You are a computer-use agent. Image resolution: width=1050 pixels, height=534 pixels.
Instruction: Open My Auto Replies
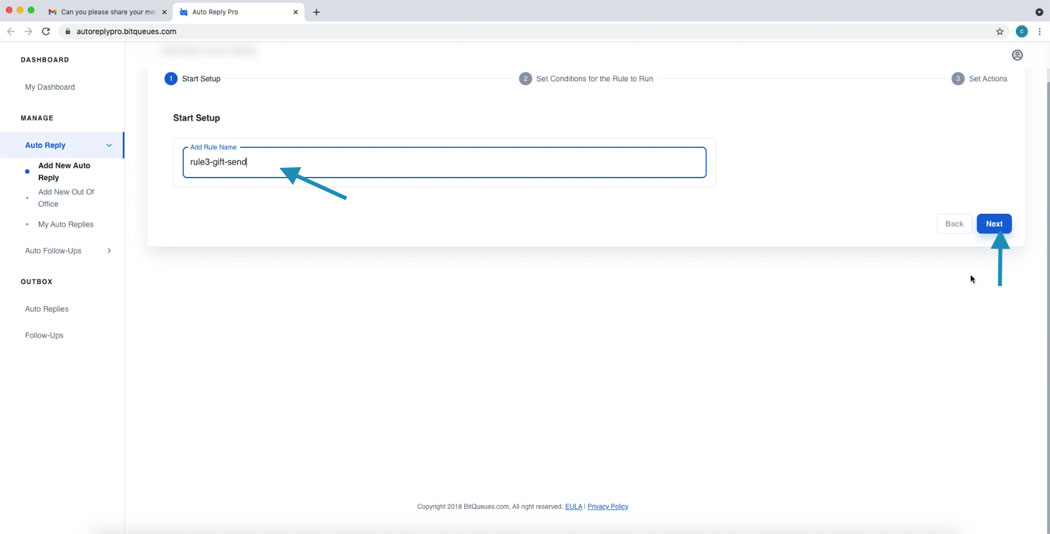click(x=66, y=224)
